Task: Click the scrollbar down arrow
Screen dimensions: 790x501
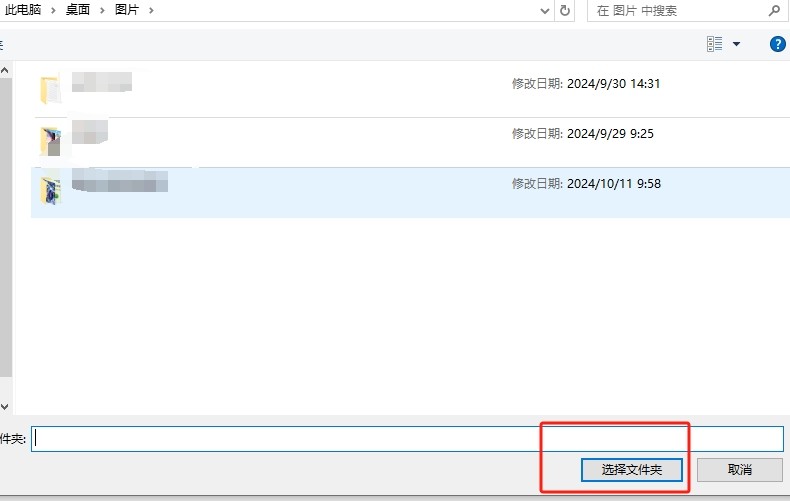Action: pyautogui.click(x=4, y=406)
